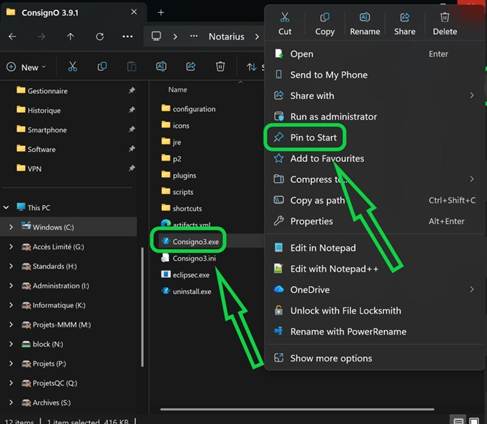
Task: Click the horizontal scrollbar in file list
Action: (x=297, y=409)
